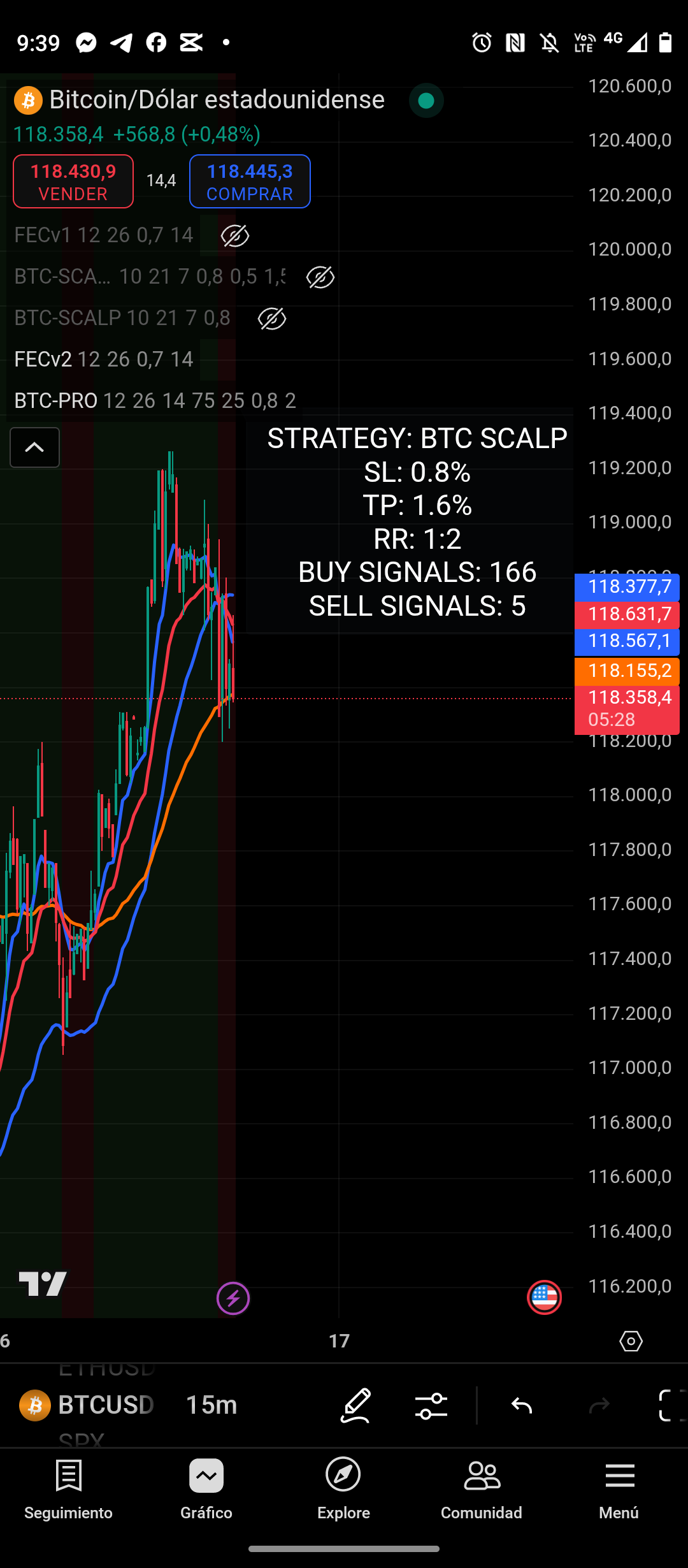Open the Facebook notification icon in the status bar
The width and height of the screenshot is (688, 1568).
point(156,43)
